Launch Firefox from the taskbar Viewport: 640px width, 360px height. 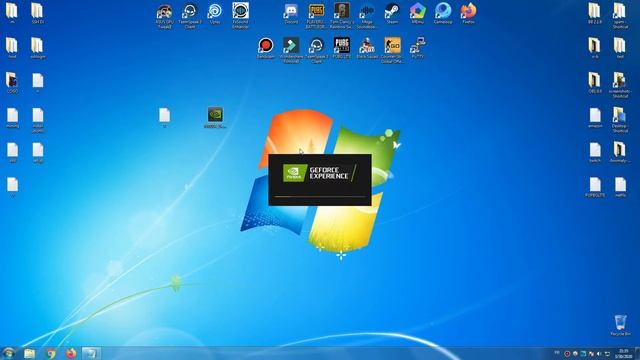pos(71,353)
